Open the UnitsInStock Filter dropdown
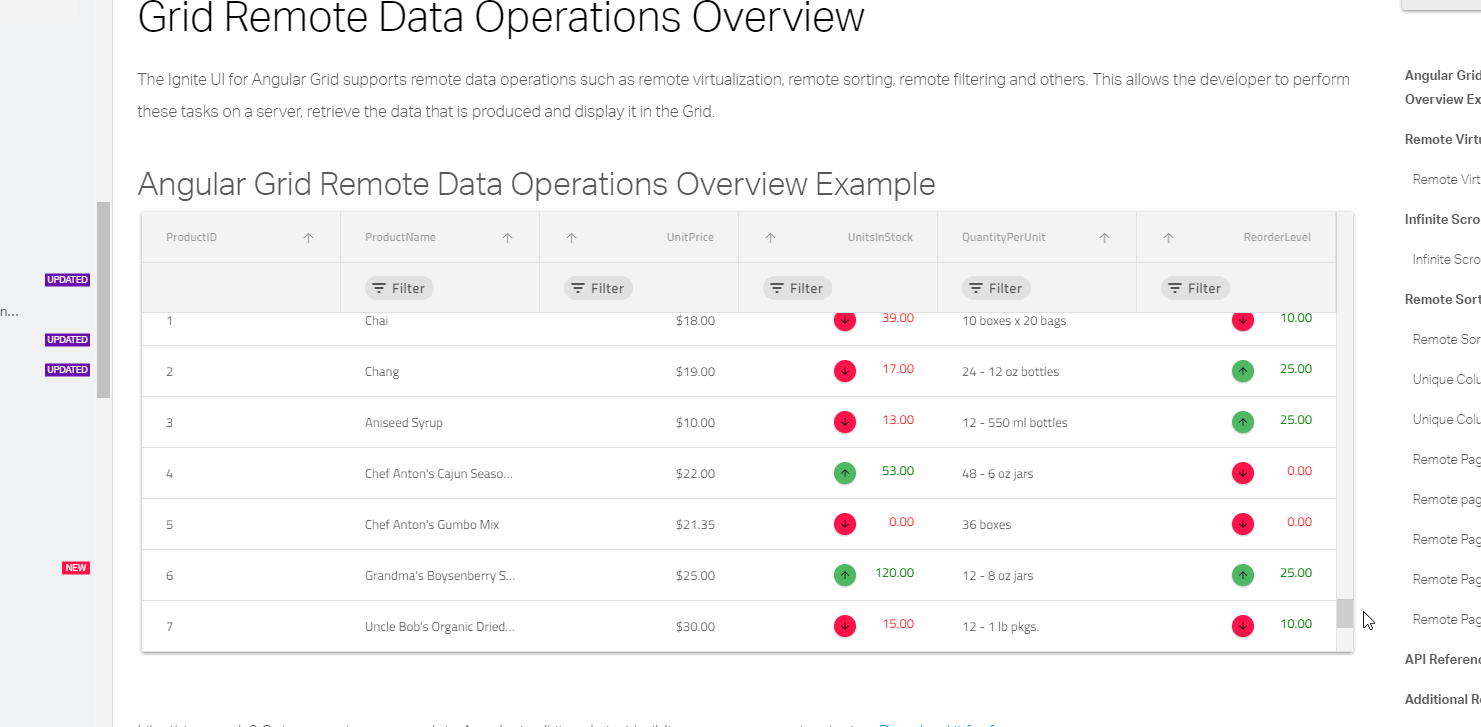The image size is (1481, 727). [x=796, y=288]
